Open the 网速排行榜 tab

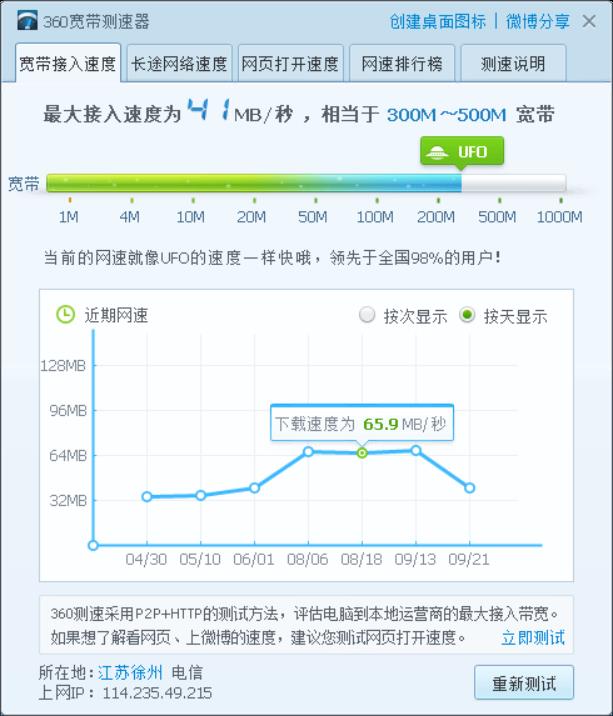[402, 63]
